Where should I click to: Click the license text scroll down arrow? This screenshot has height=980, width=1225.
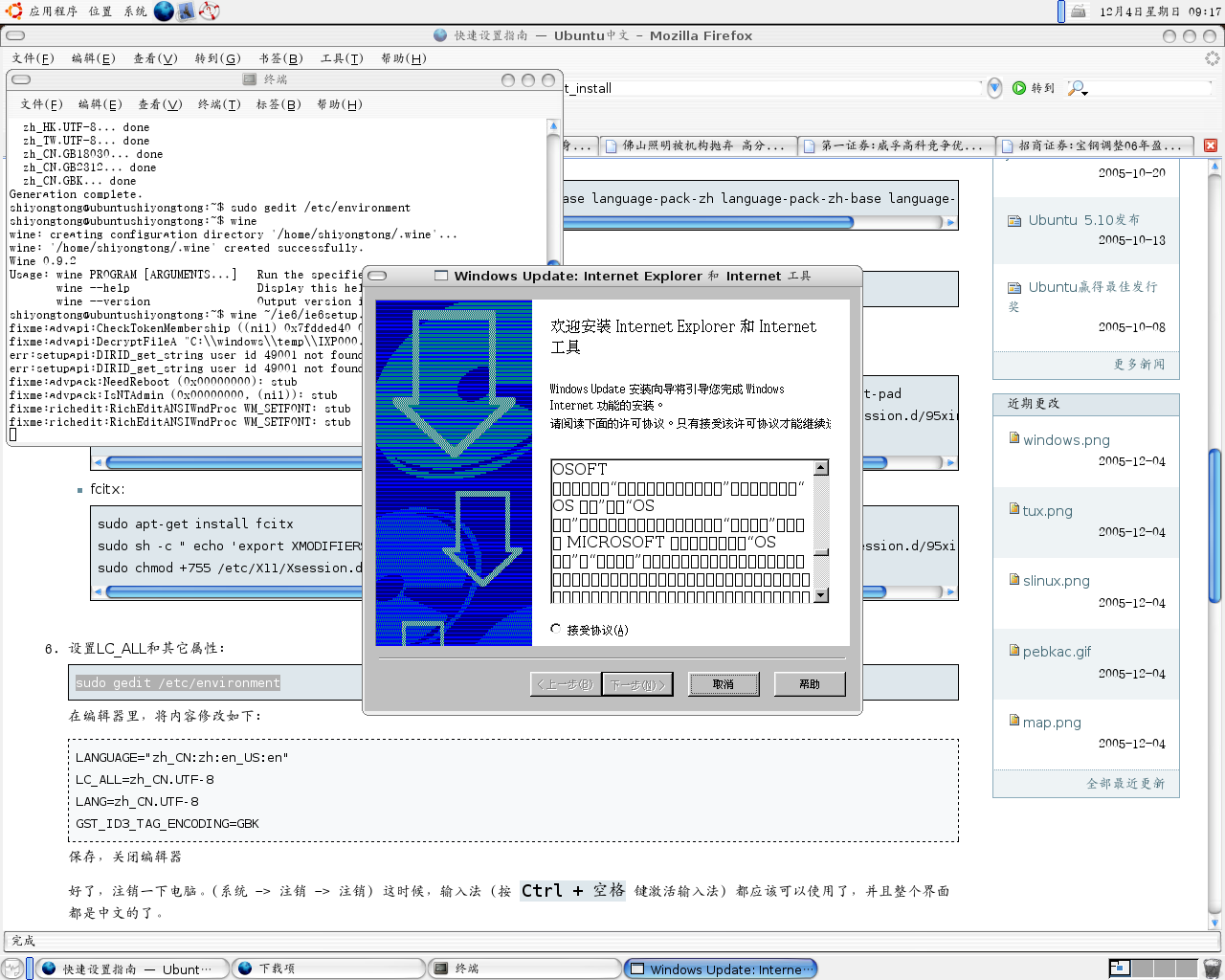[820, 595]
